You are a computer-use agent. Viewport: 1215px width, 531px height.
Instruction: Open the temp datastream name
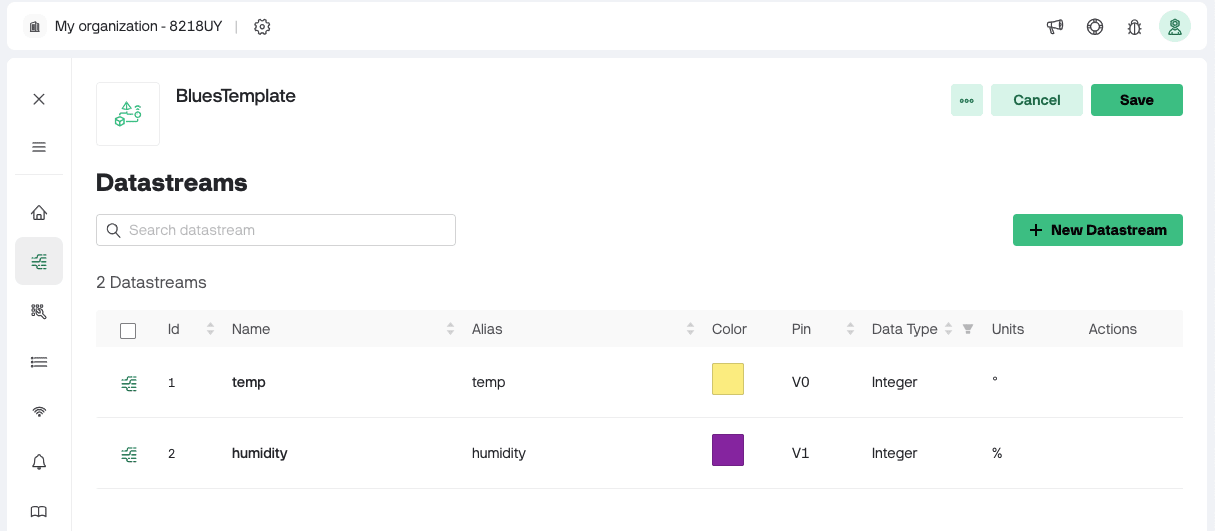[x=249, y=382]
